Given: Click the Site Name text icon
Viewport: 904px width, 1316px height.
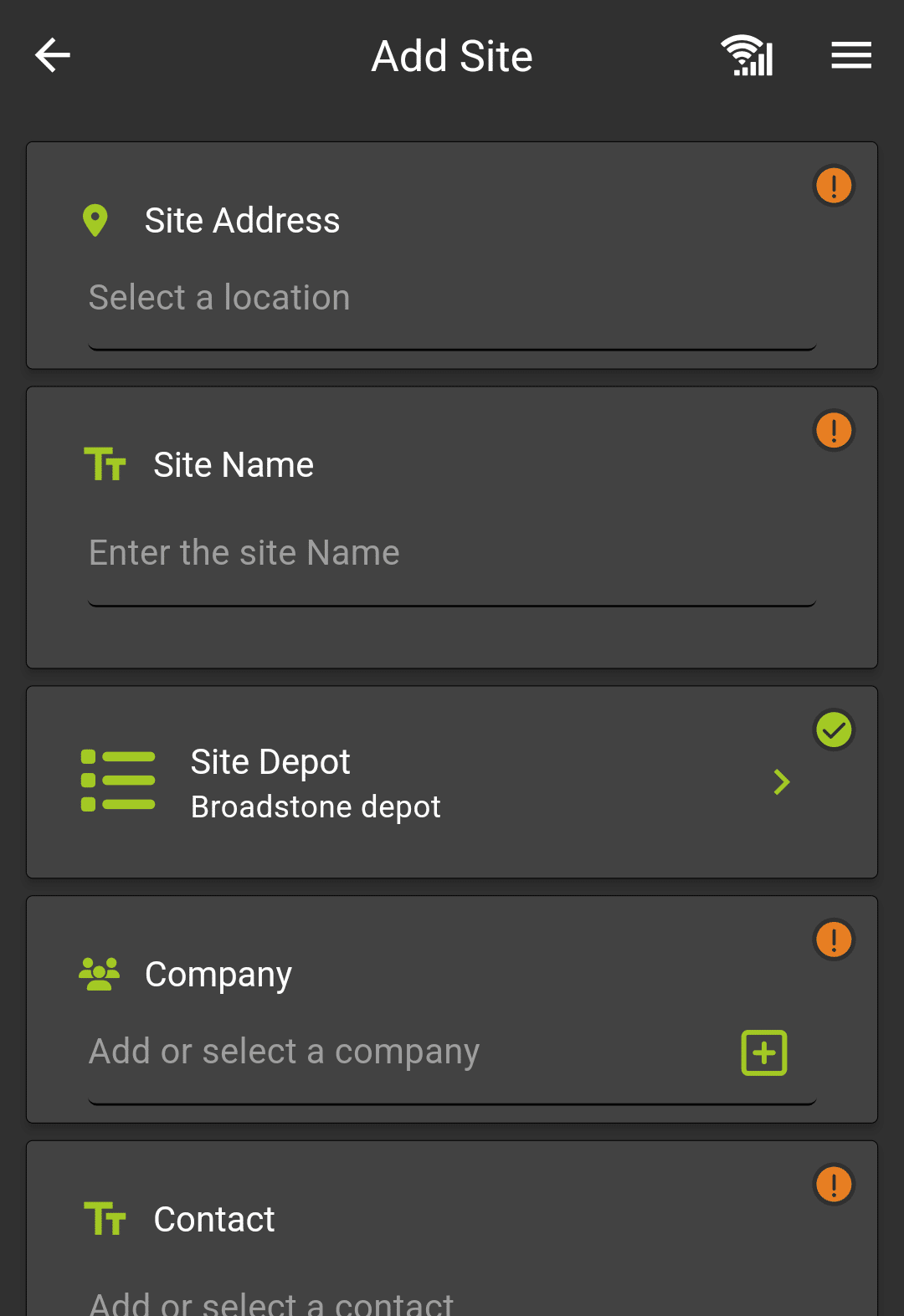Looking at the screenshot, I should point(105,464).
